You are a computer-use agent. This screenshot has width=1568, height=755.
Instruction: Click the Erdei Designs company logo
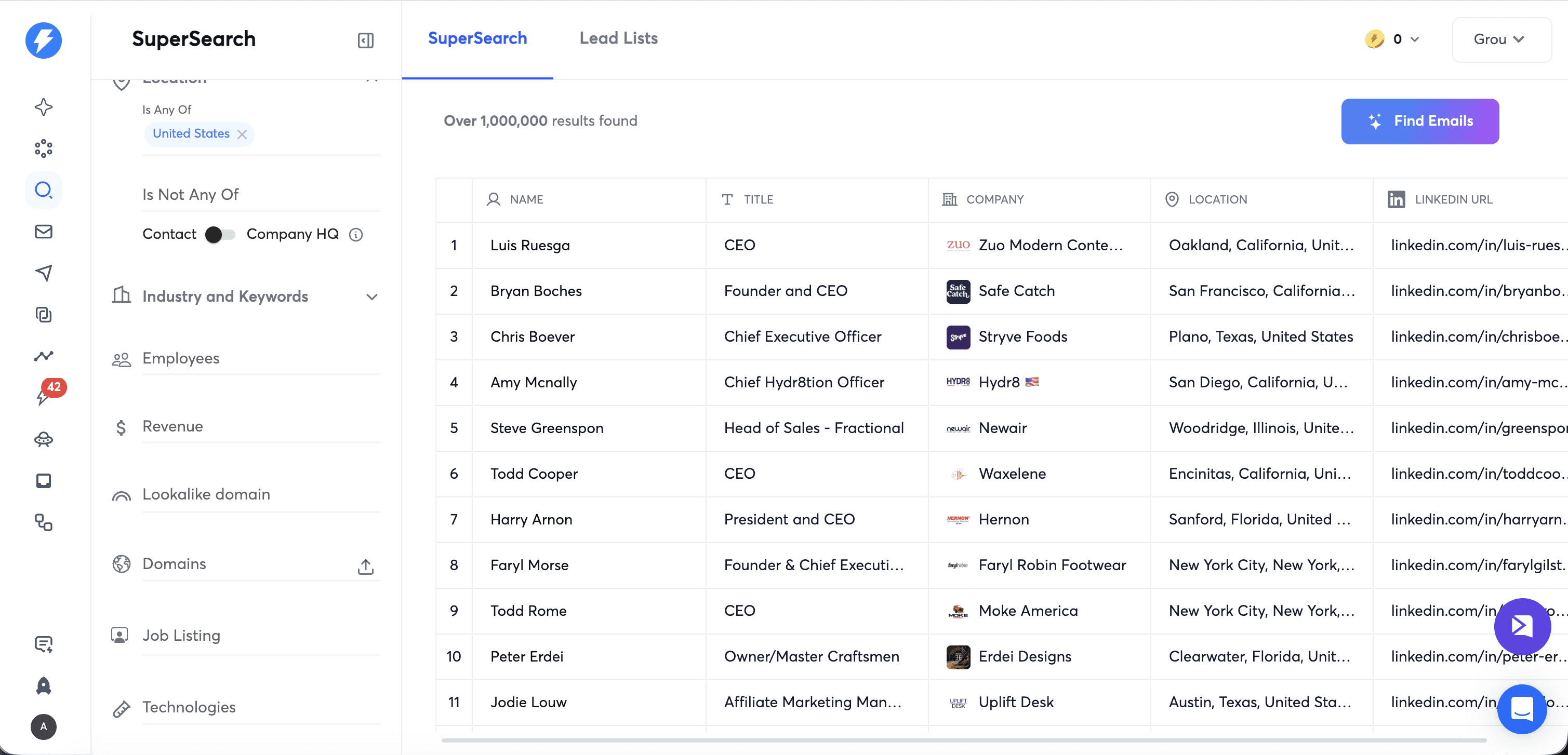point(958,657)
